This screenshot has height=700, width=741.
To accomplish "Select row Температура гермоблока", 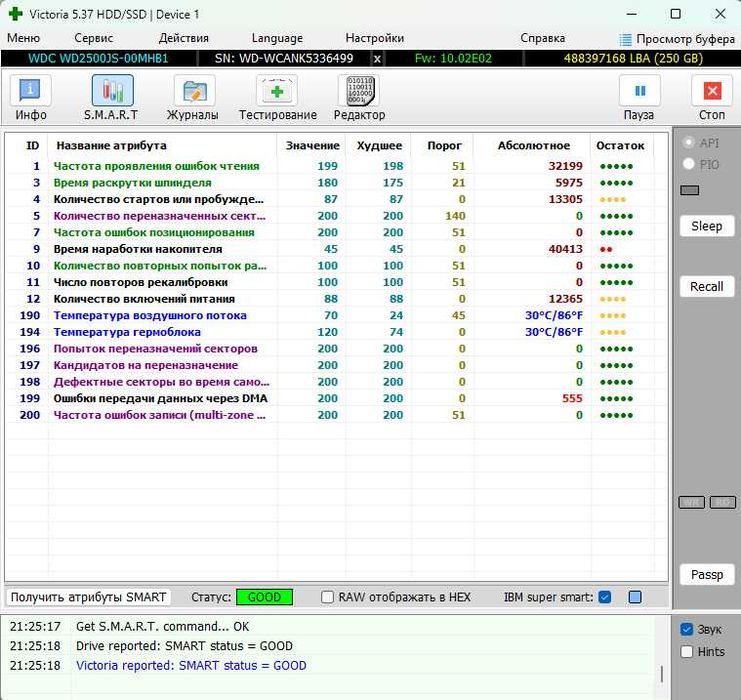I will tap(336, 332).
